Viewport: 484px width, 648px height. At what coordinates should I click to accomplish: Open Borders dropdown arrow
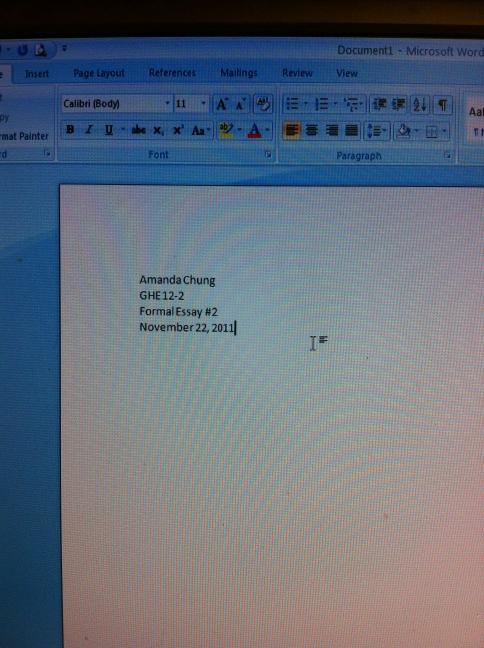point(444,132)
